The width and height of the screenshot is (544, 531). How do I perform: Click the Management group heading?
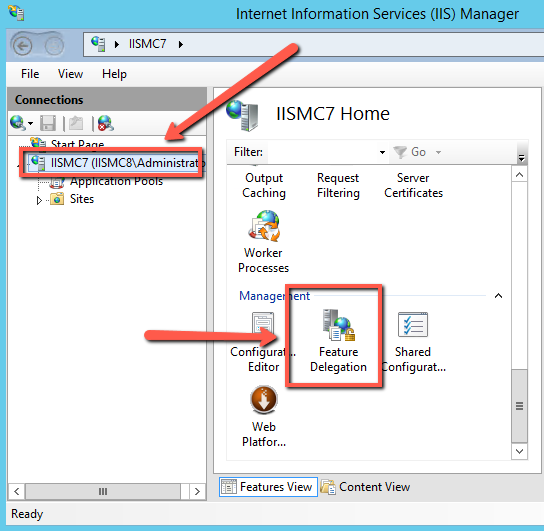click(x=274, y=296)
